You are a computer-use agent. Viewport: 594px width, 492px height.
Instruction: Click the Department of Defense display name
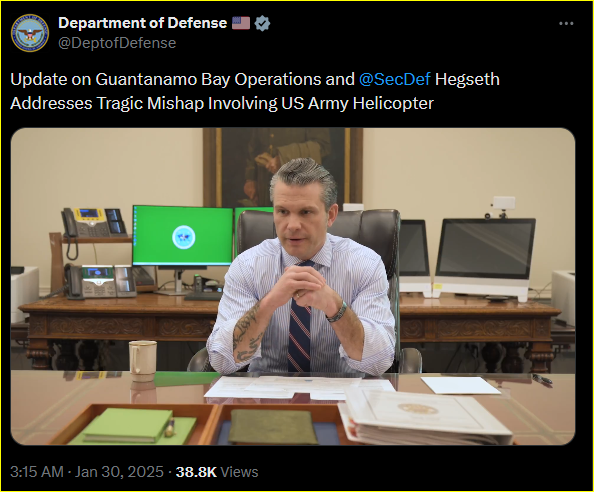coord(142,23)
